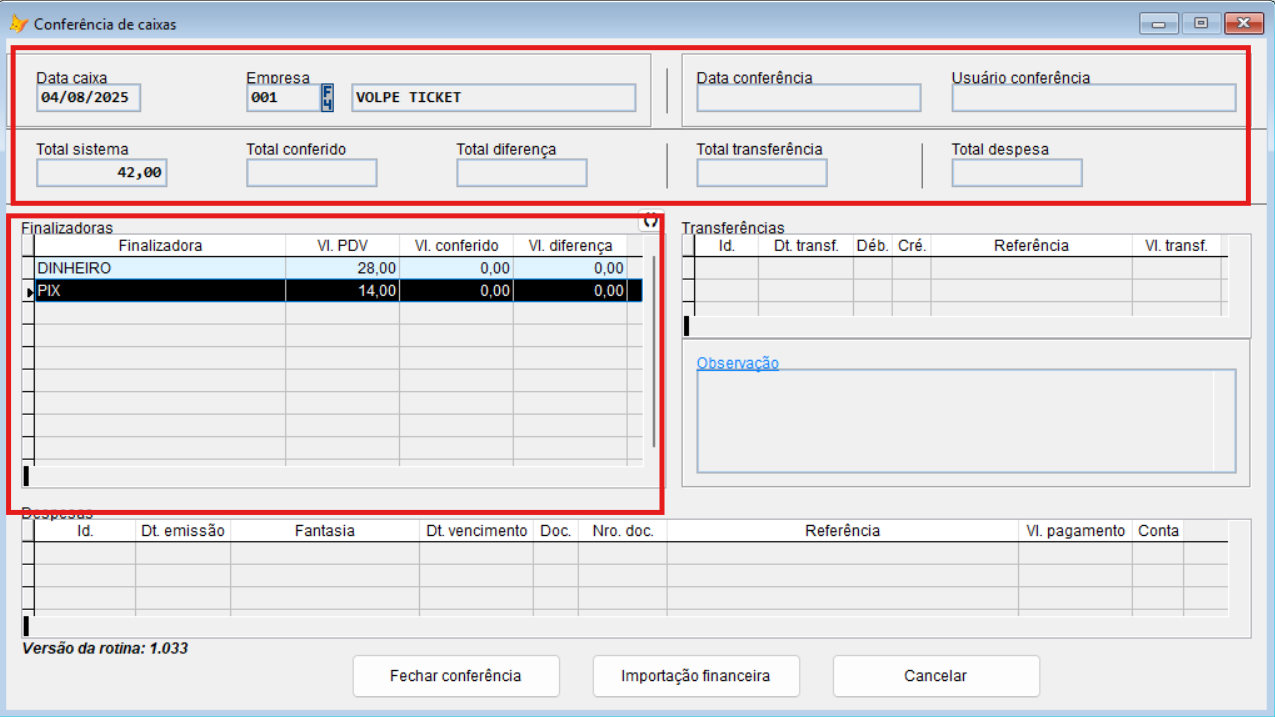
Task: Focus the Empresa code field
Action: (282, 97)
